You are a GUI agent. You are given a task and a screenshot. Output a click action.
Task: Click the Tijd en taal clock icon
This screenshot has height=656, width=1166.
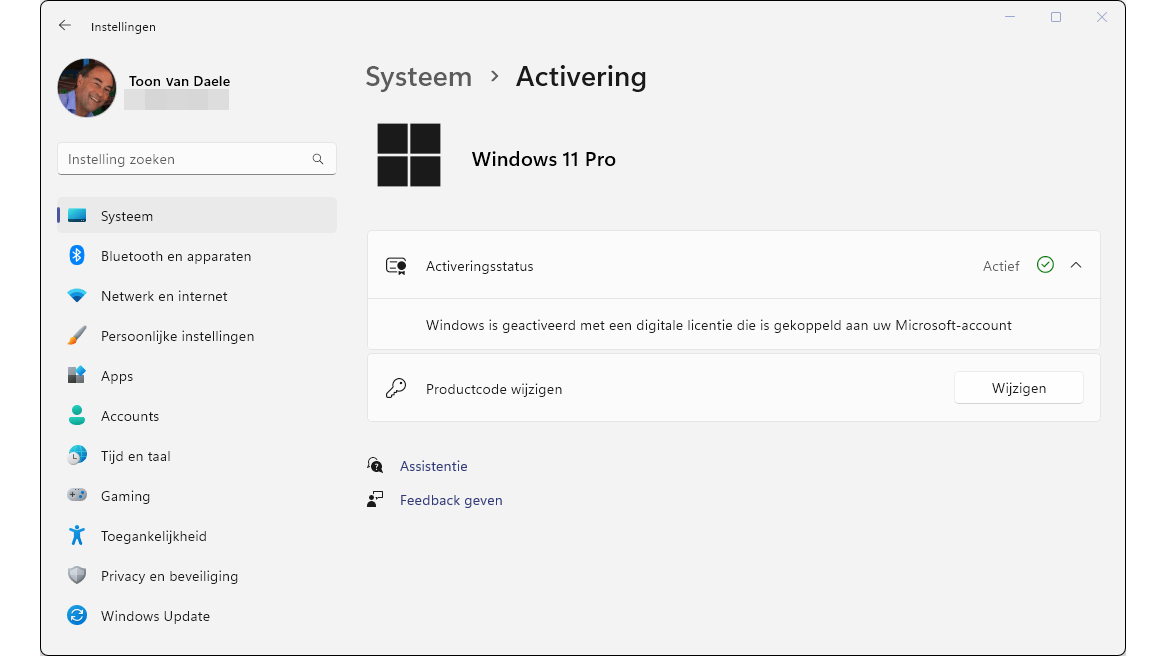pos(77,456)
